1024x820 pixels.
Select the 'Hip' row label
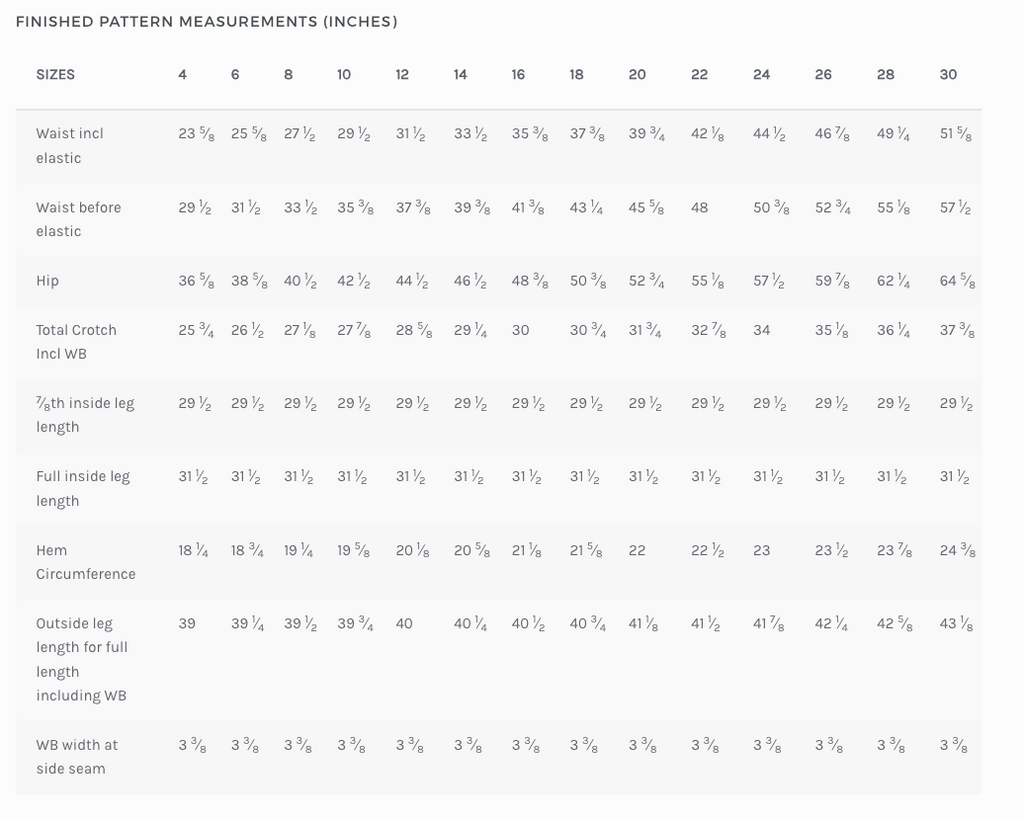(47, 281)
